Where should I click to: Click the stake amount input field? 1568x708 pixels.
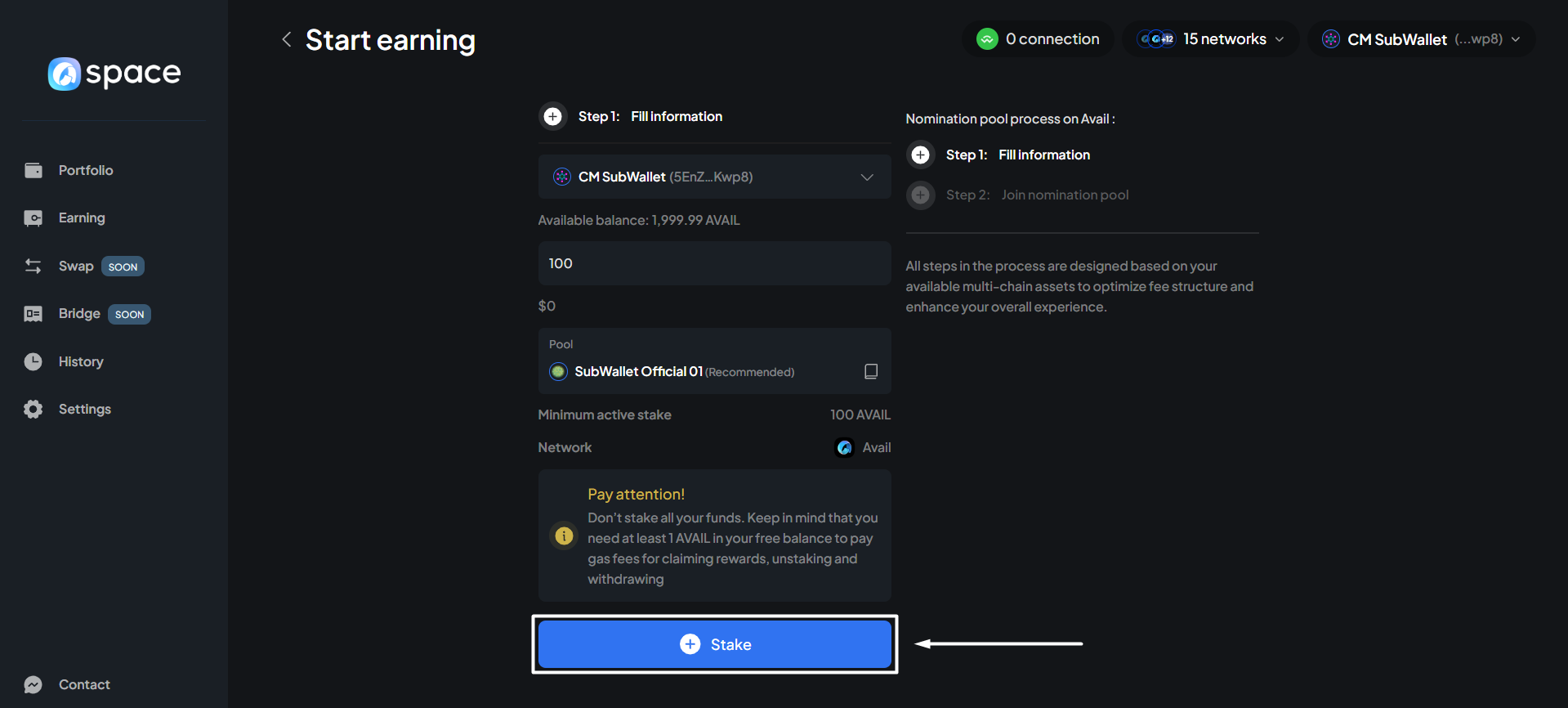click(713, 263)
